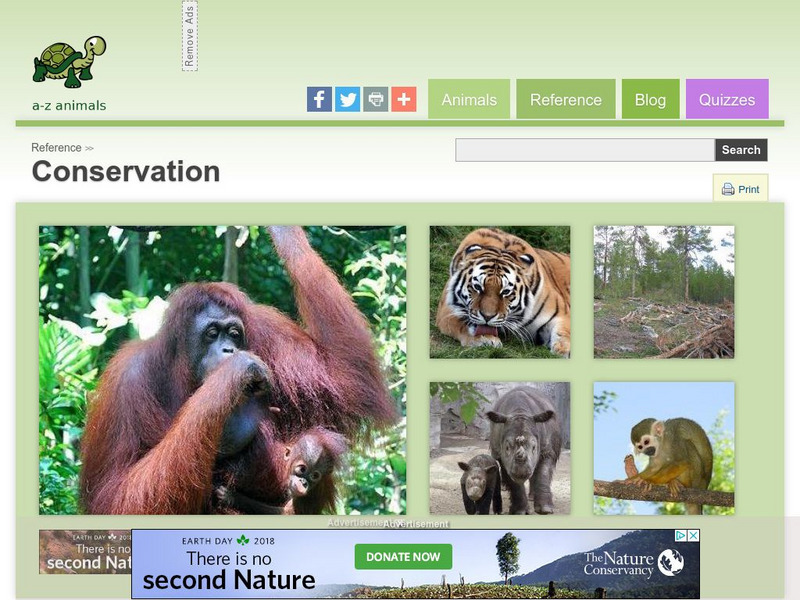Viewport: 800px width, 600px height.
Task: Click the Facebook share icon
Action: [x=319, y=99]
